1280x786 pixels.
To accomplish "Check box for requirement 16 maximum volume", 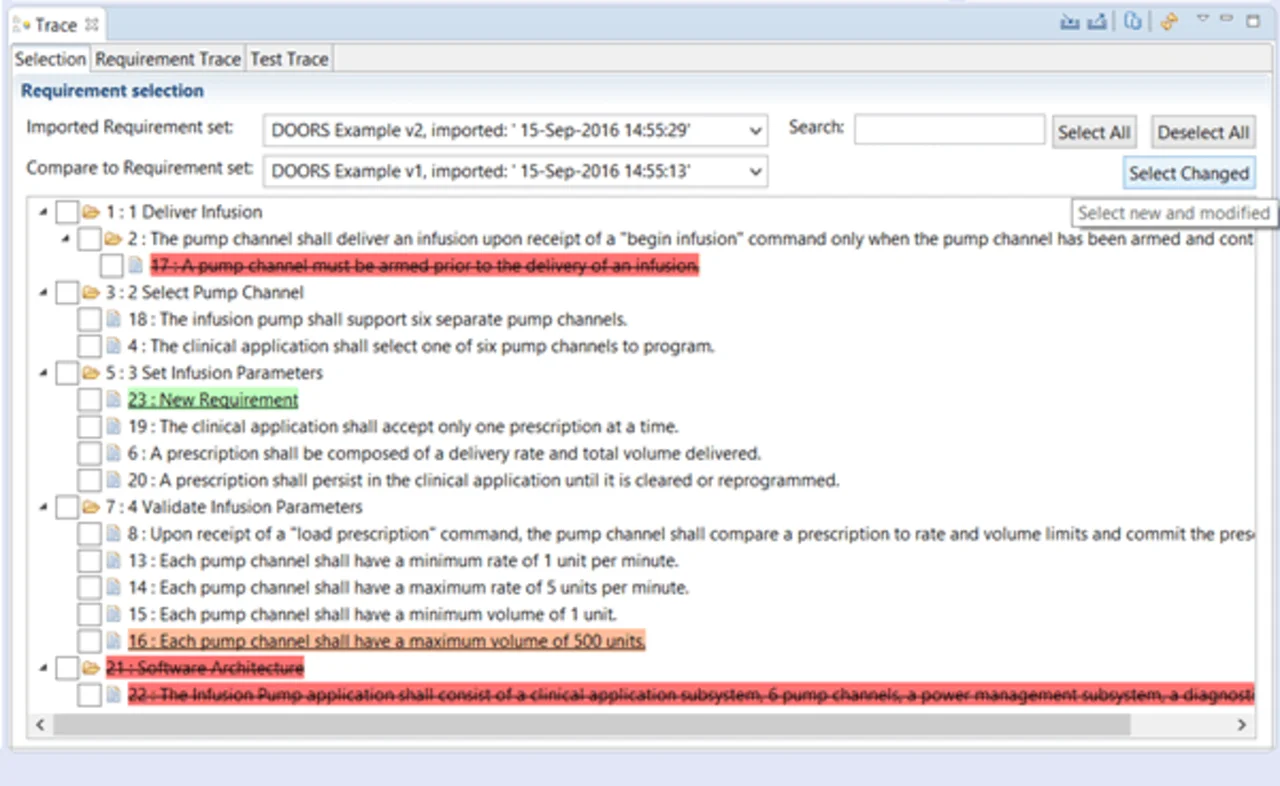I will click(89, 641).
